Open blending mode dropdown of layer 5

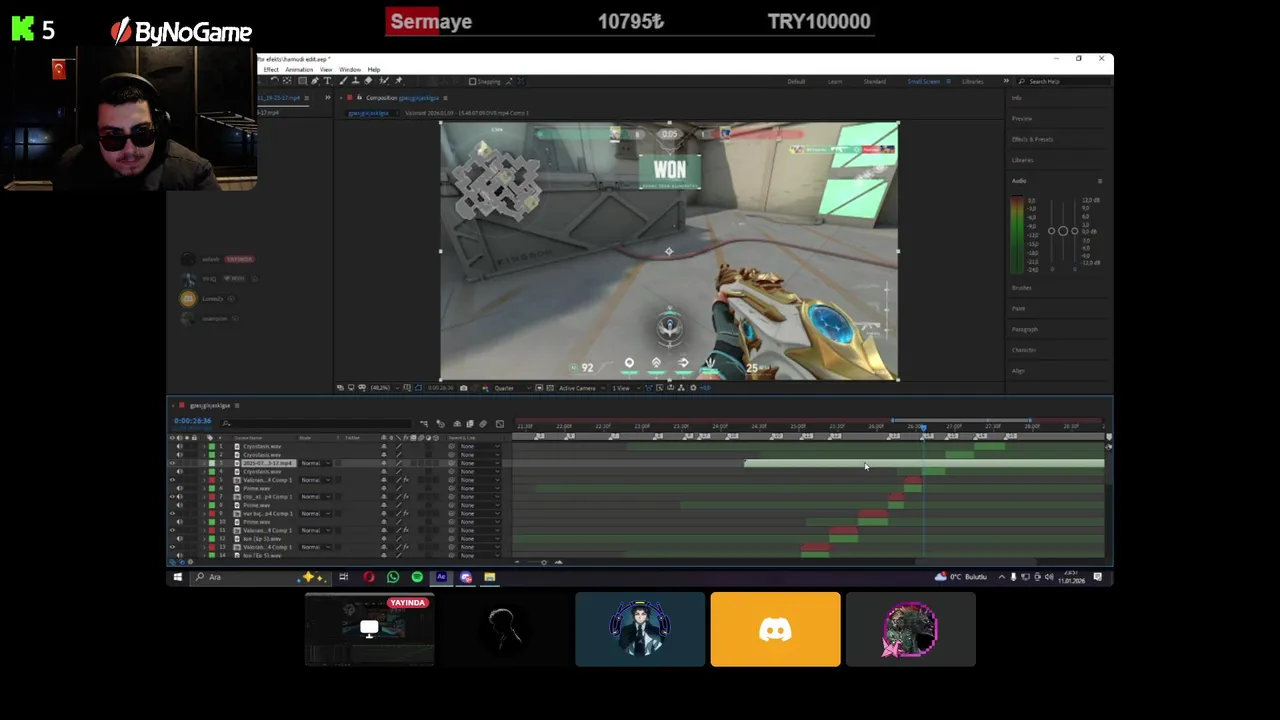pyautogui.click(x=316, y=480)
